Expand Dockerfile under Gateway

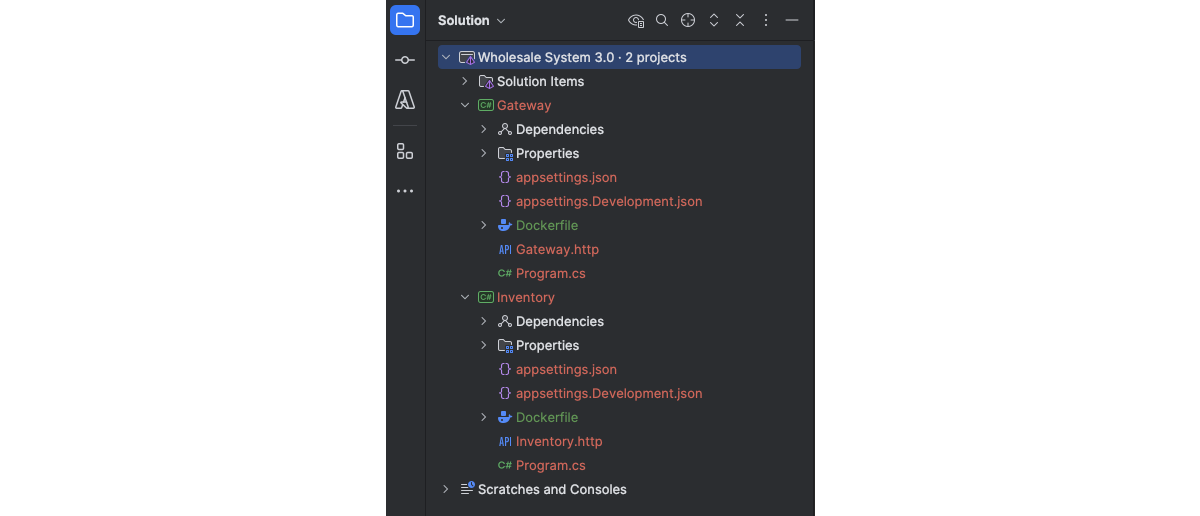click(484, 225)
